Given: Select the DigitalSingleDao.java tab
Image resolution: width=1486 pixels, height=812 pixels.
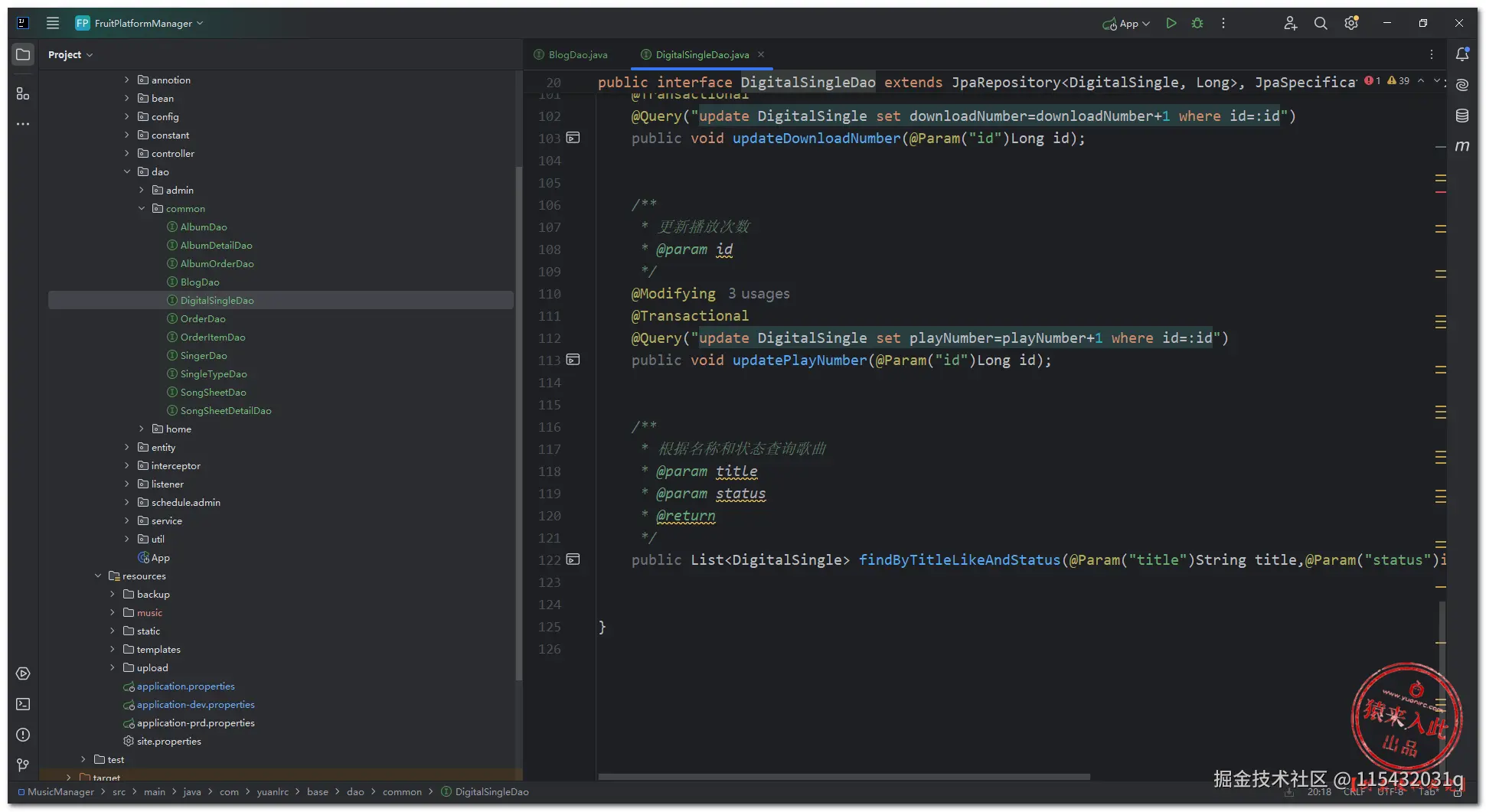Looking at the screenshot, I should point(702,54).
